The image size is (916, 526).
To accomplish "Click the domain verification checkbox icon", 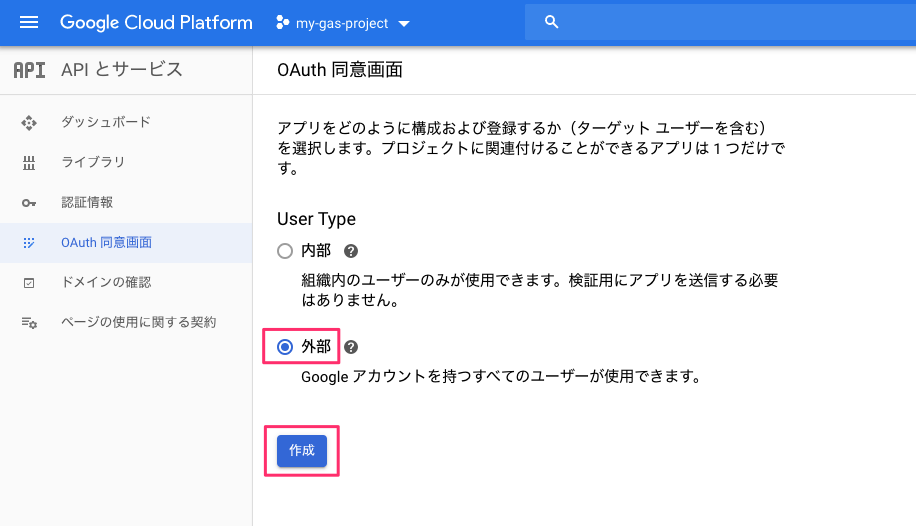I will [29, 282].
